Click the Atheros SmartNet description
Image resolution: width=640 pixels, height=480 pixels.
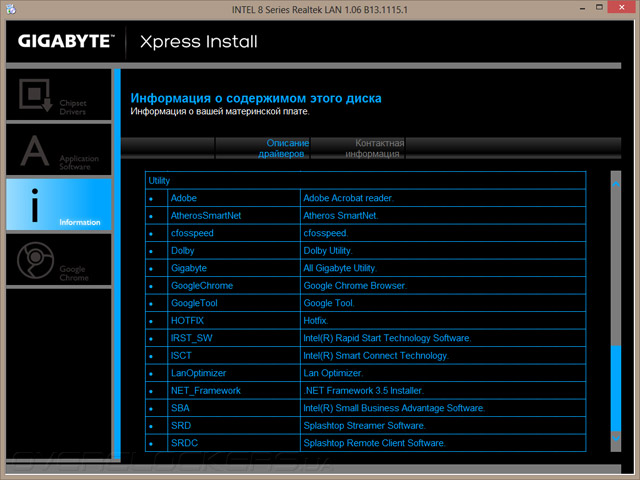(340, 216)
